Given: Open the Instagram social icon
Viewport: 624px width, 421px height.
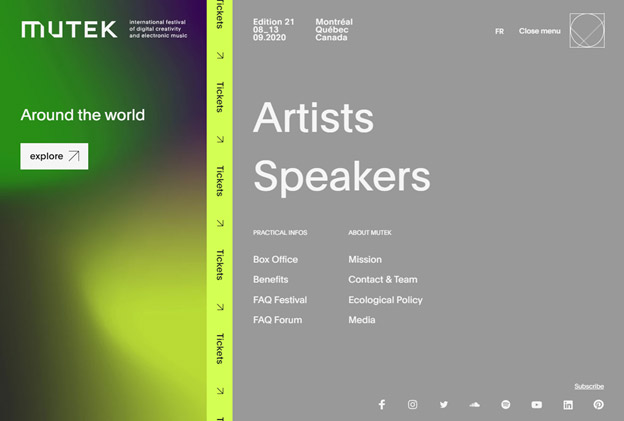Looking at the screenshot, I should (x=413, y=405).
